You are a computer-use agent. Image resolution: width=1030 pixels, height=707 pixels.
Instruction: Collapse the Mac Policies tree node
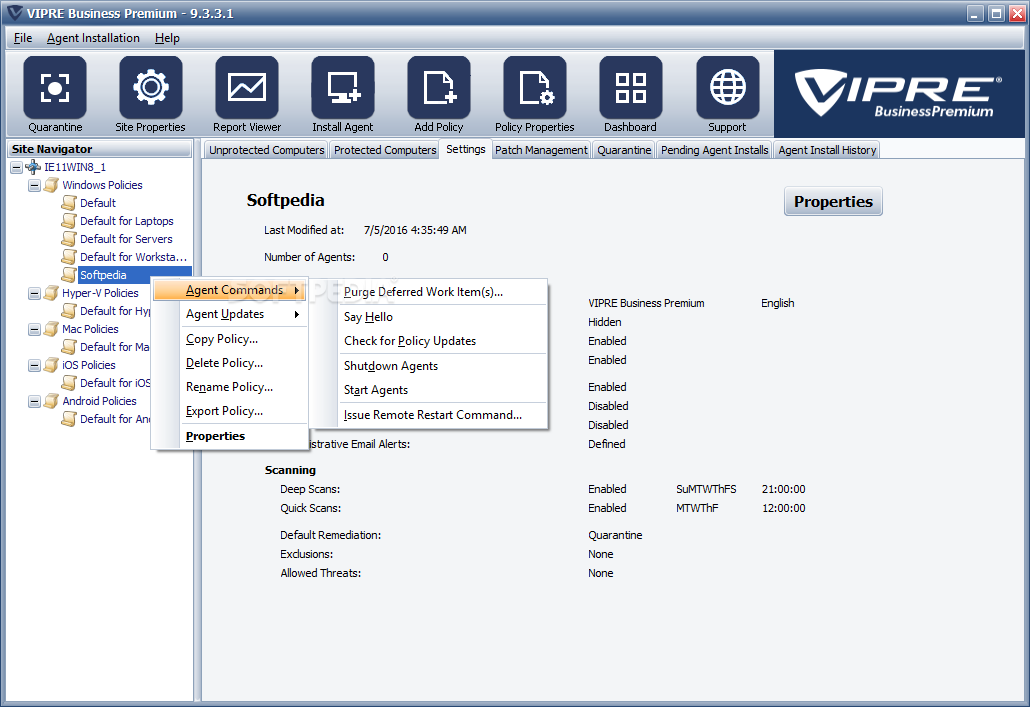(34, 329)
